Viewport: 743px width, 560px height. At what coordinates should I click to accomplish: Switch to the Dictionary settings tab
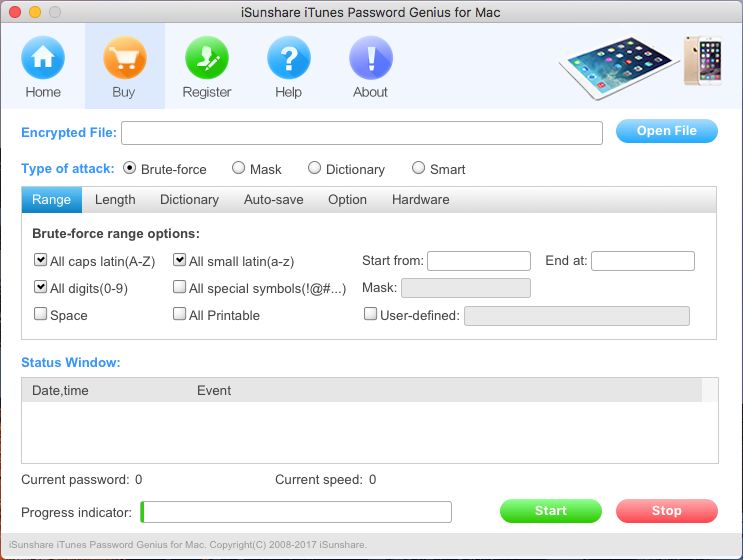[x=189, y=199]
